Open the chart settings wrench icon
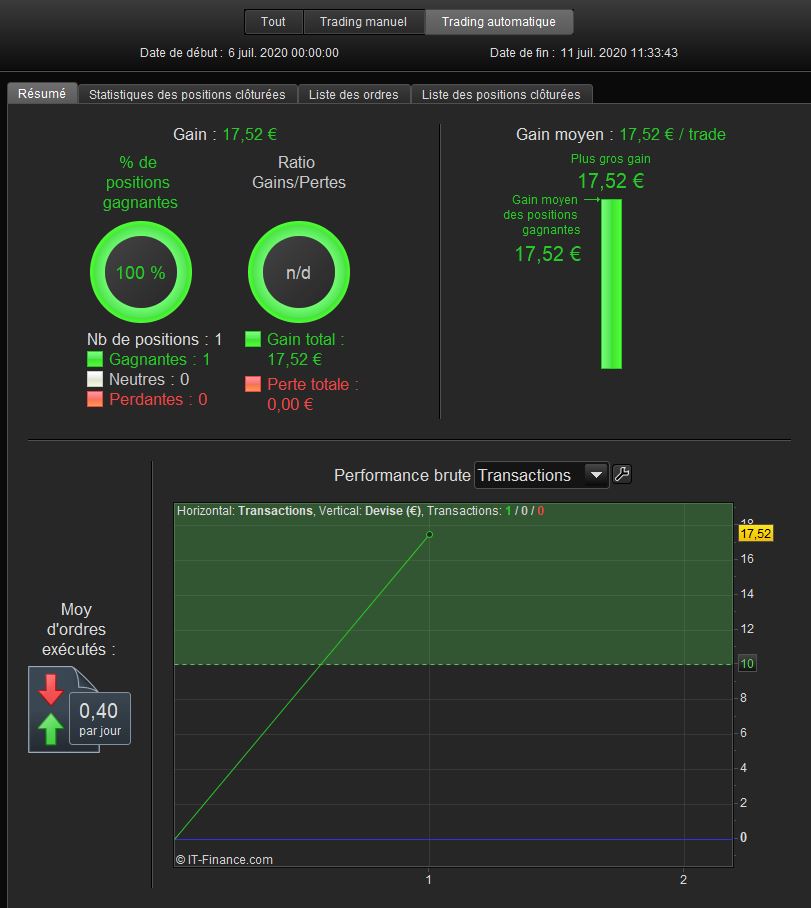This screenshot has height=908, width=811. click(622, 474)
